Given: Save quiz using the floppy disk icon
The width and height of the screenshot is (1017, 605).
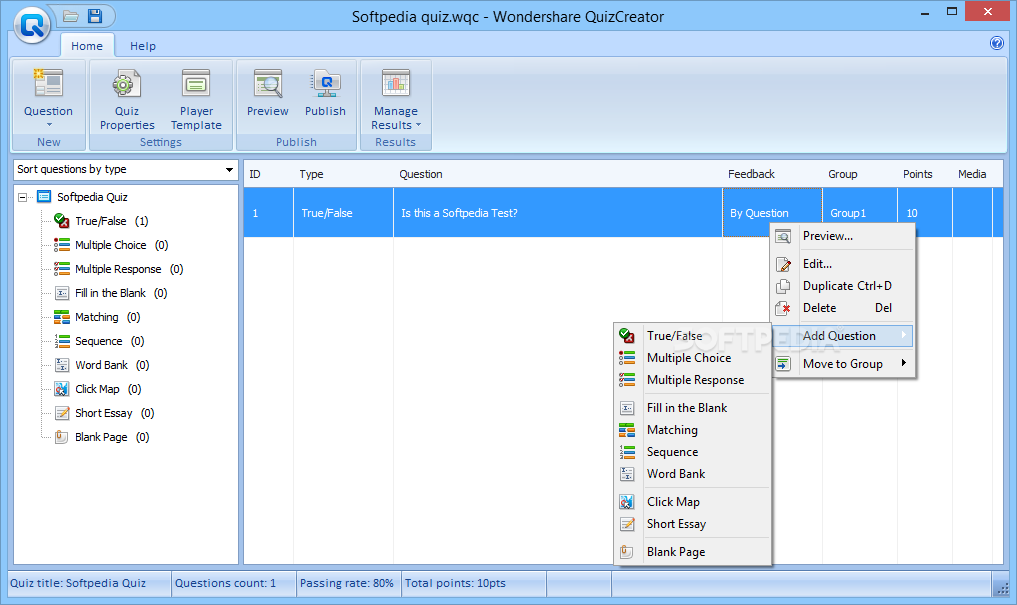Looking at the screenshot, I should [95, 16].
